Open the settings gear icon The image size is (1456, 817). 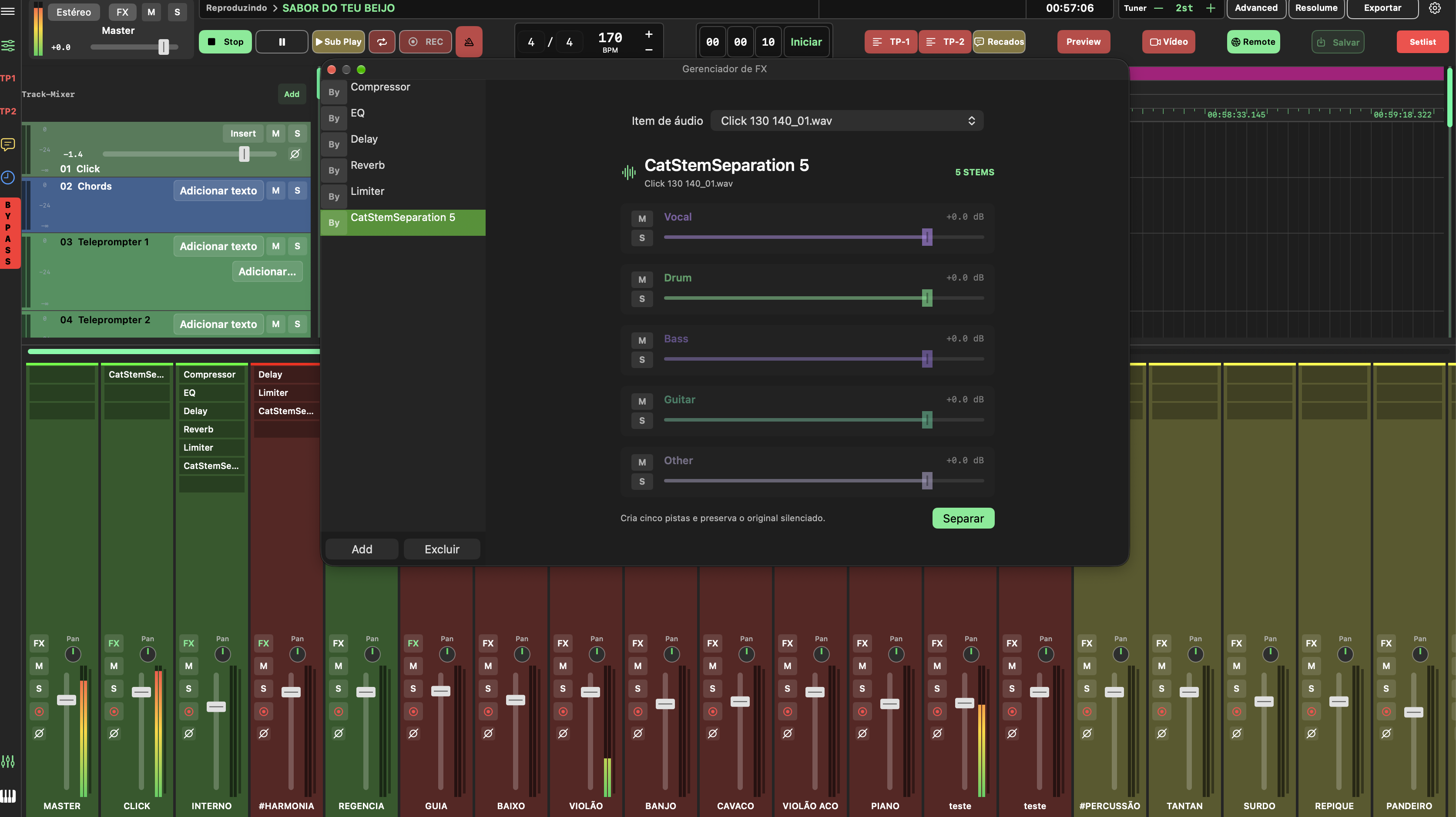tap(1434, 8)
